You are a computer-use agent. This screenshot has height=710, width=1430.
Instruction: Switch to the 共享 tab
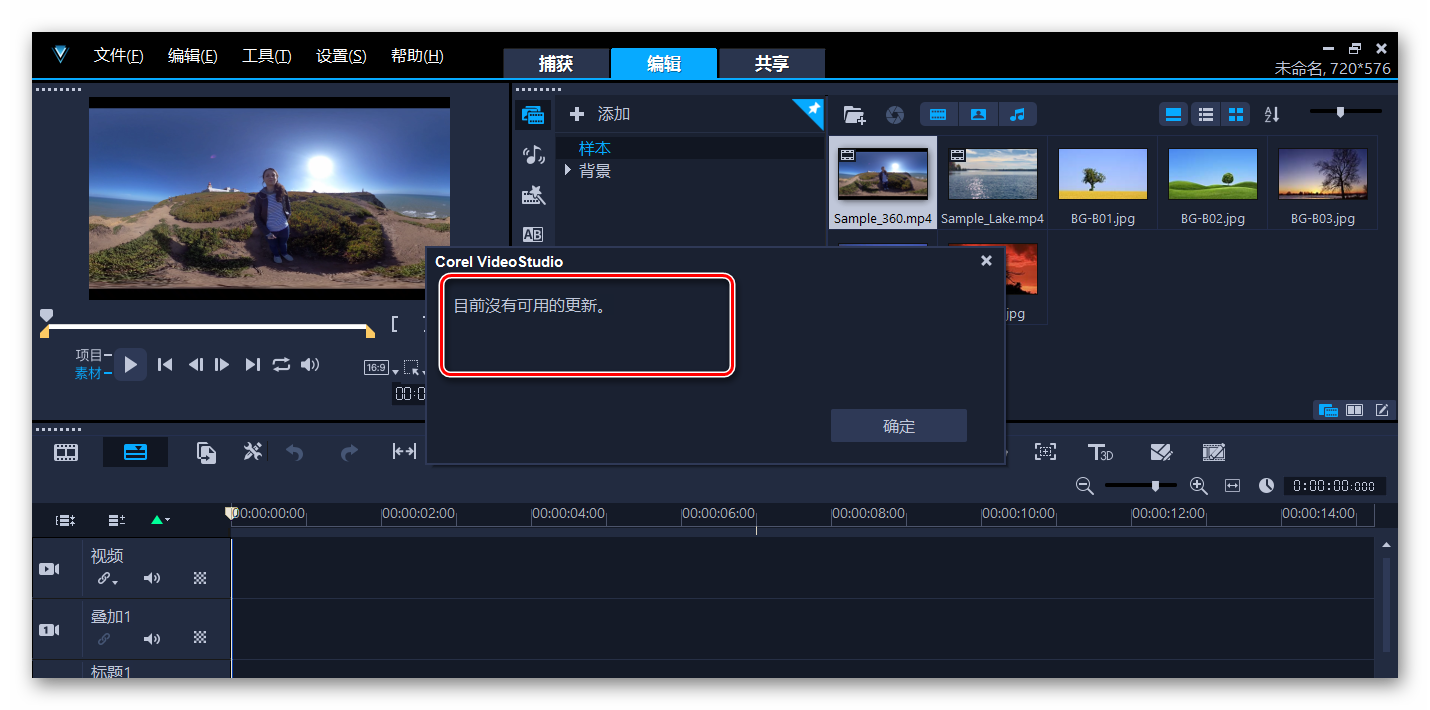click(772, 63)
